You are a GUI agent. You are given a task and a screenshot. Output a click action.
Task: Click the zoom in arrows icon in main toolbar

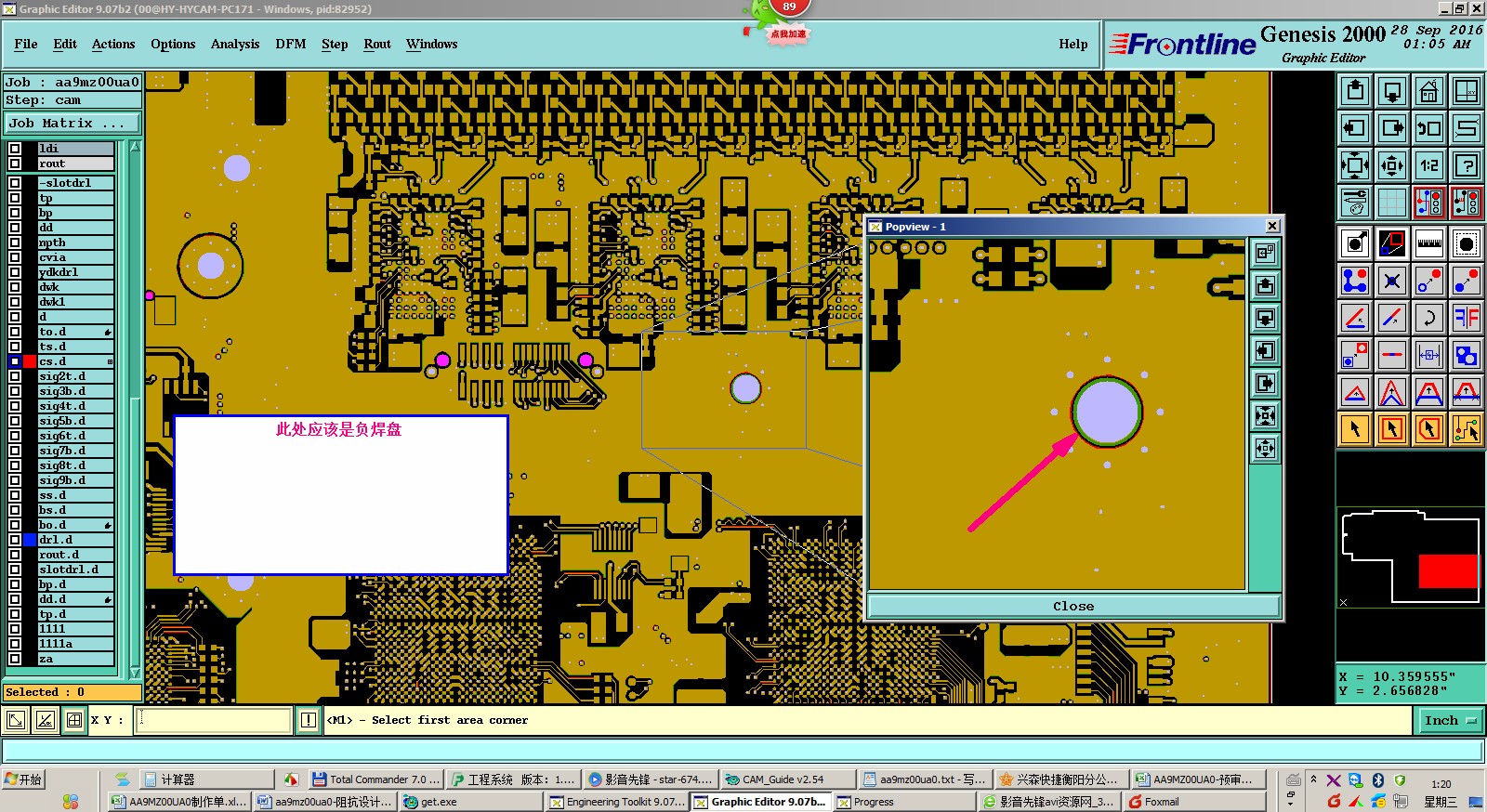[x=1355, y=165]
